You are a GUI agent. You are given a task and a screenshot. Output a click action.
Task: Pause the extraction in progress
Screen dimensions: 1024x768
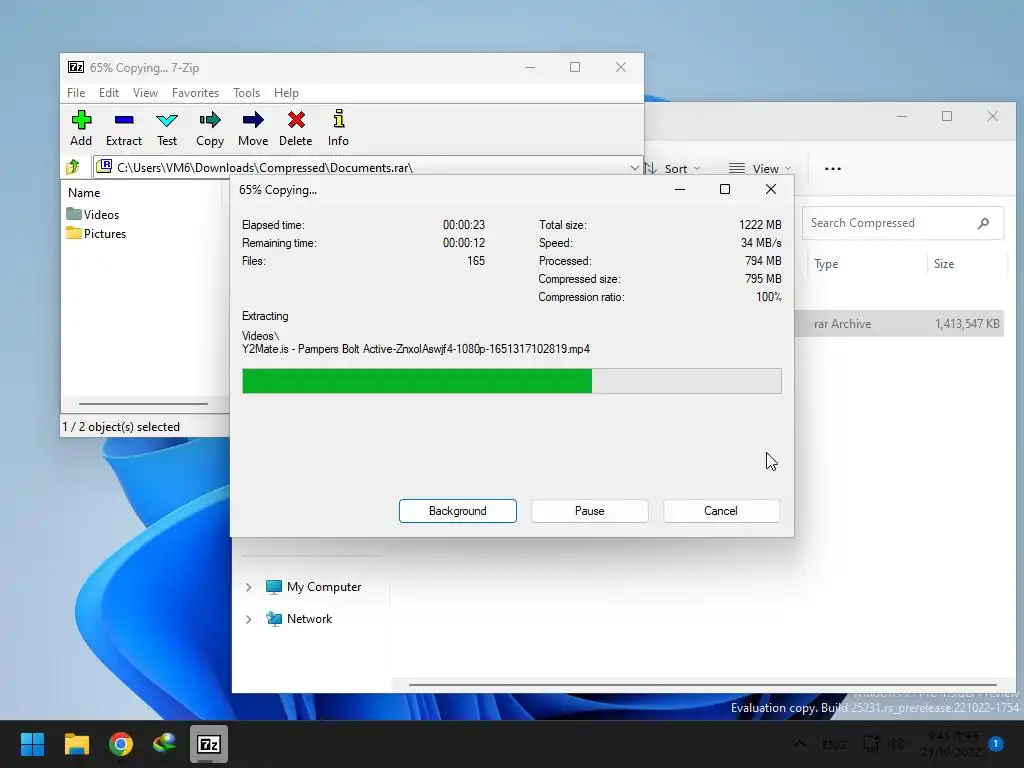590,511
